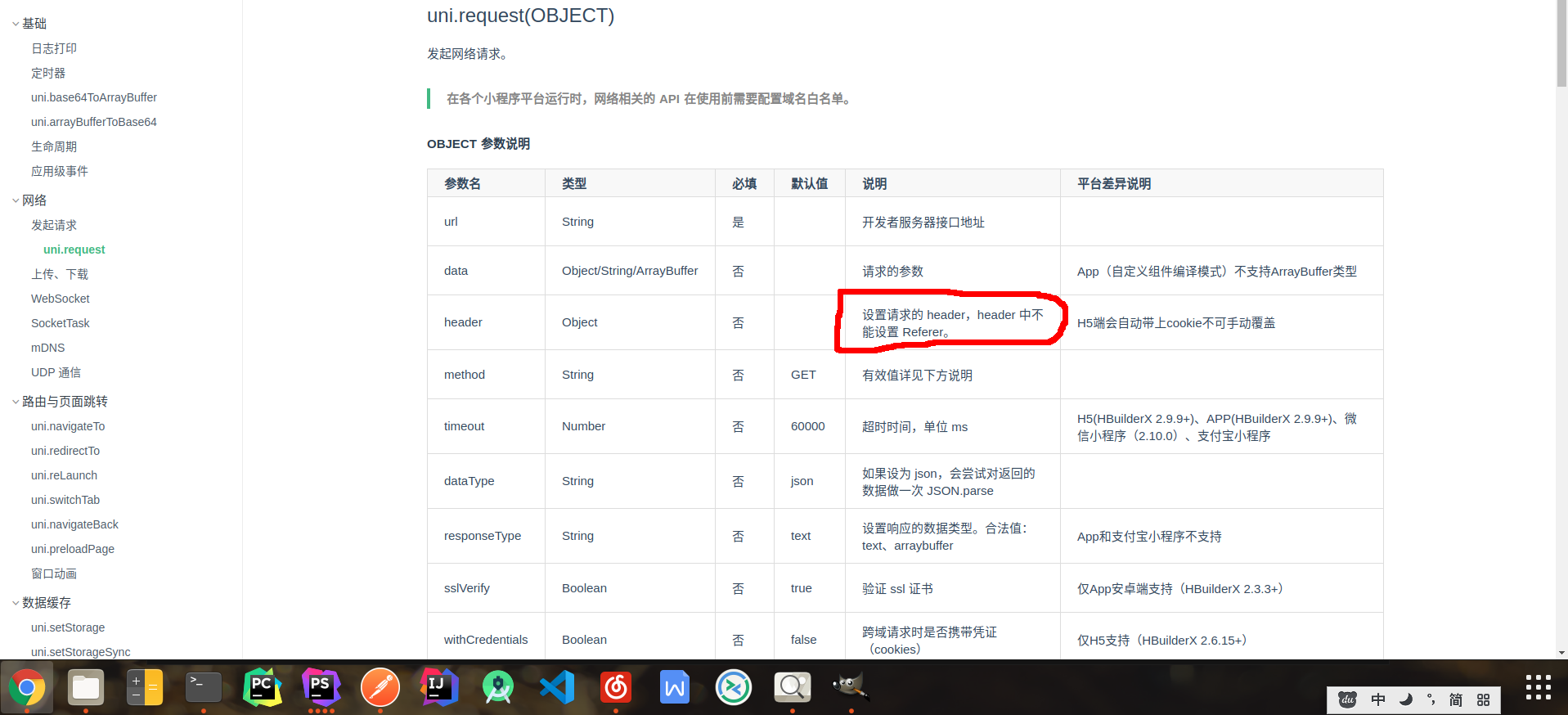Toggle the punctuation mode icon in IME bar
This screenshot has width=1568, height=715.
tap(1431, 699)
